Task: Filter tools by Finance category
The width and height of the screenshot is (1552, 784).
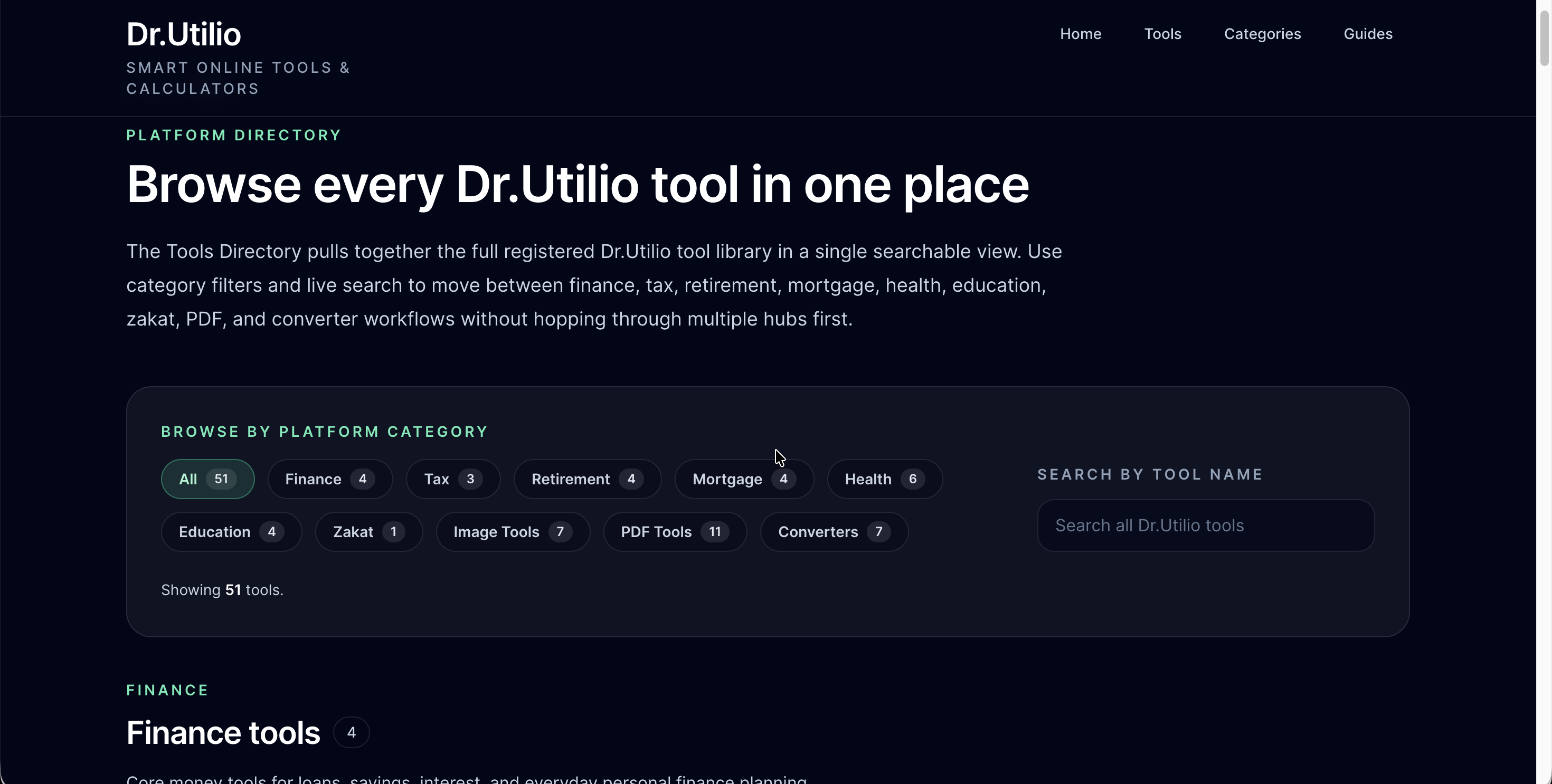Action: click(x=329, y=479)
